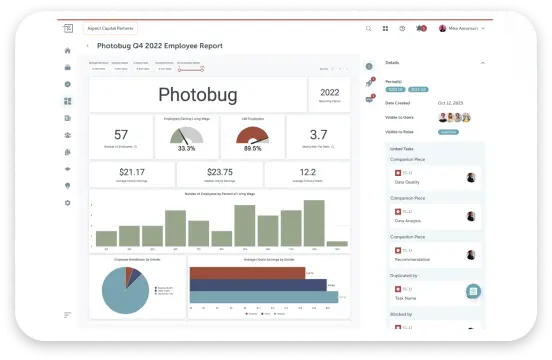Click the 12.2 value tile

tap(308, 175)
